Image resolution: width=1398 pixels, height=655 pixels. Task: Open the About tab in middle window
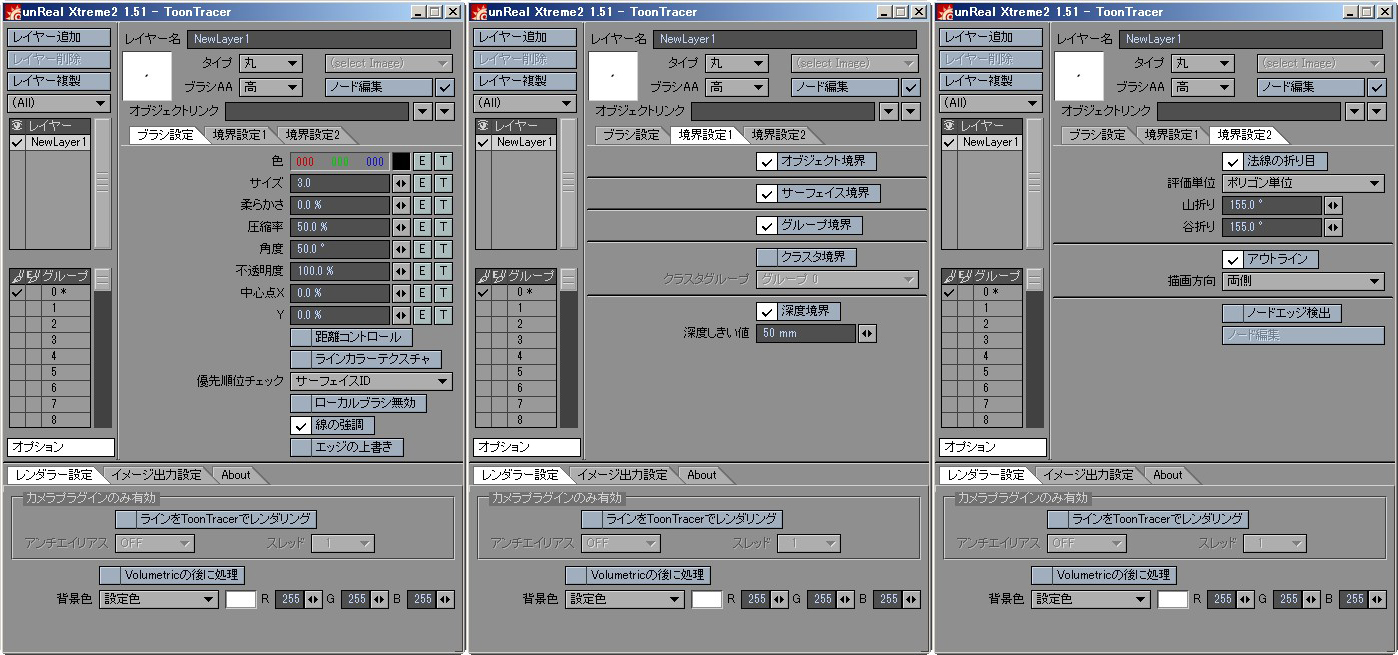[701, 475]
